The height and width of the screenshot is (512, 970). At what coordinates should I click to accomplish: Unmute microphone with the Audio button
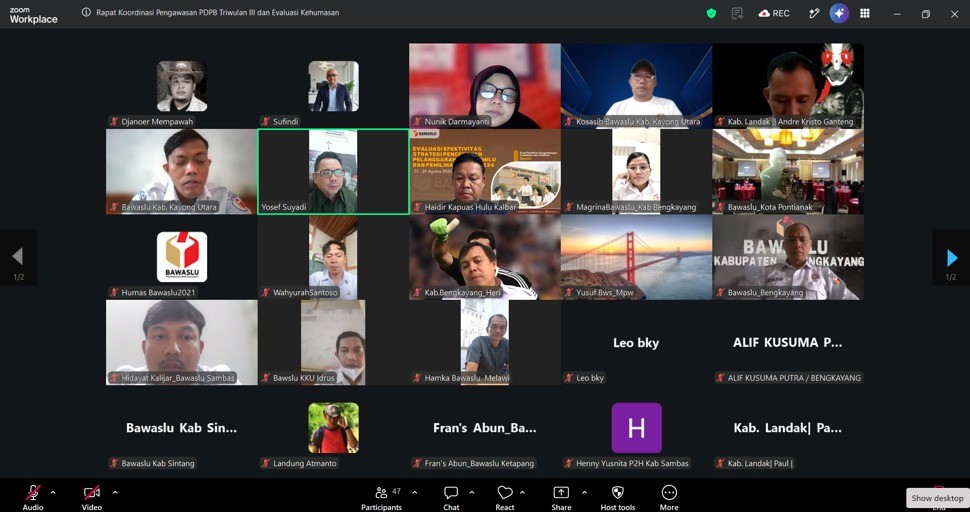[33, 497]
